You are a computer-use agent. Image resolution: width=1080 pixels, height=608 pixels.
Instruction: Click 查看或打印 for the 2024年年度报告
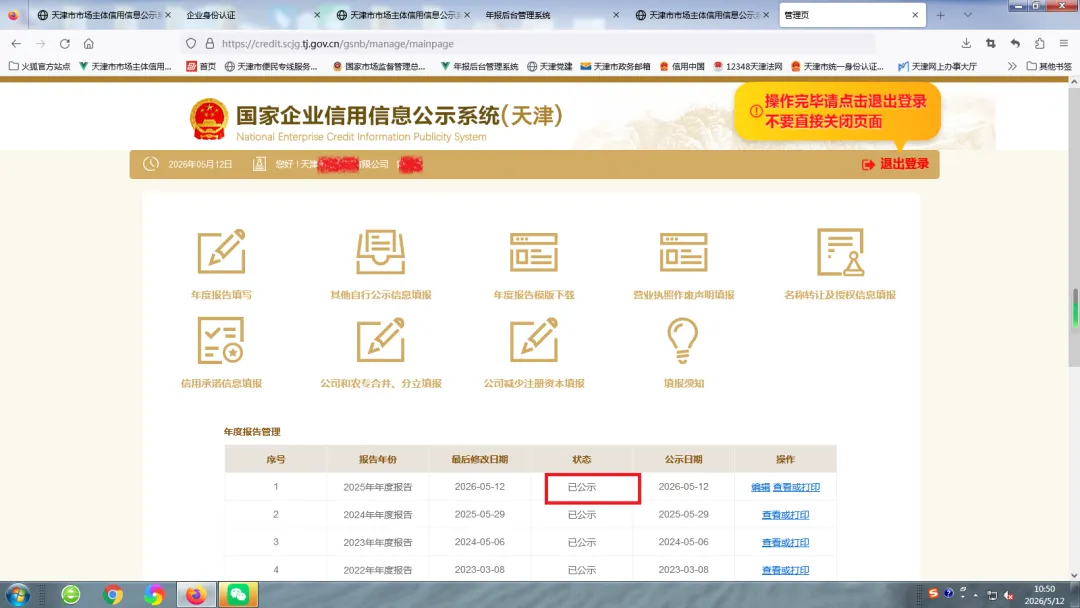tap(785, 514)
